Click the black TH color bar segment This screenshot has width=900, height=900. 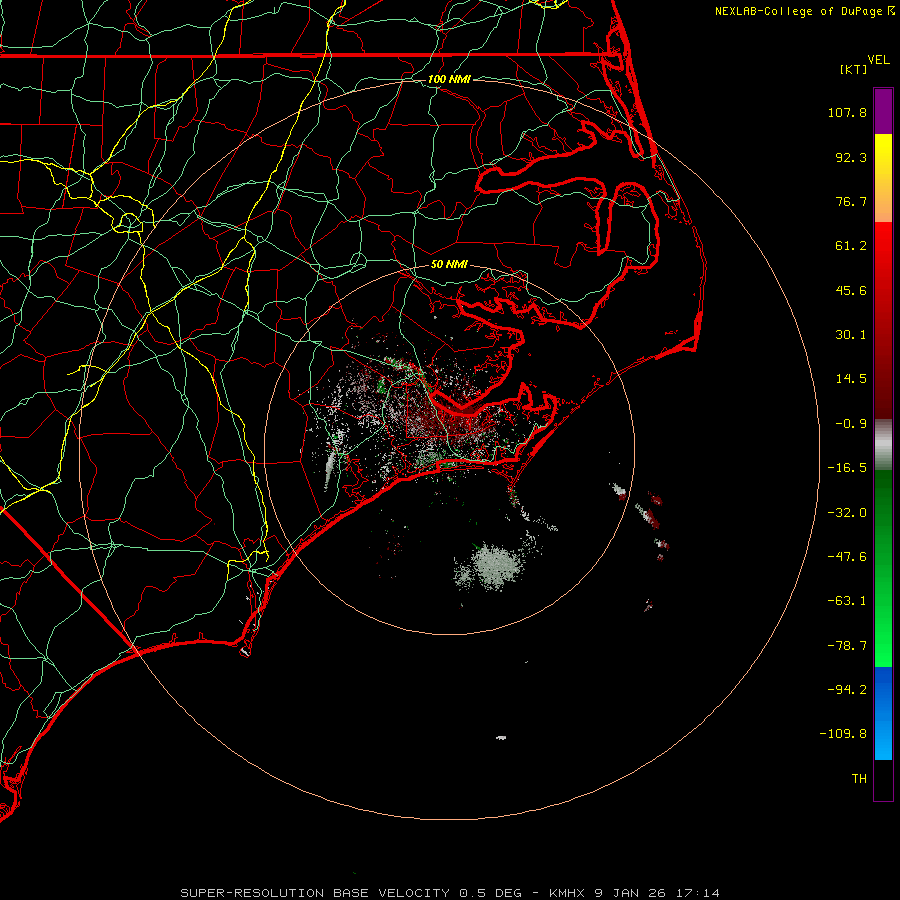pyautogui.click(x=883, y=779)
